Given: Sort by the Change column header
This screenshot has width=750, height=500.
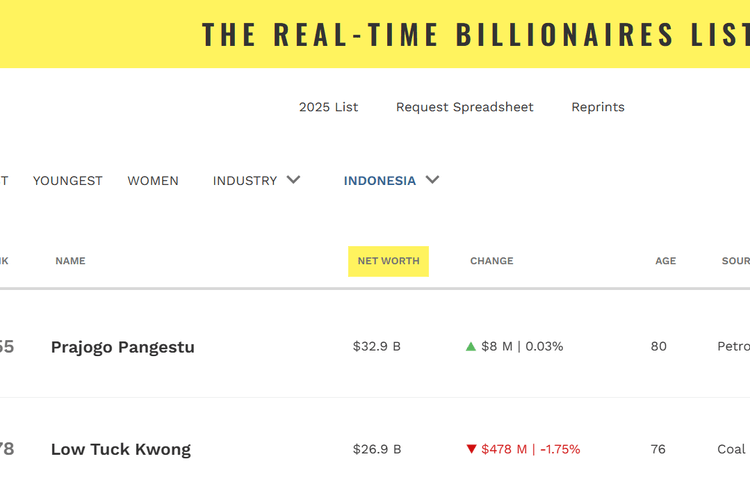Looking at the screenshot, I should coord(492,261).
